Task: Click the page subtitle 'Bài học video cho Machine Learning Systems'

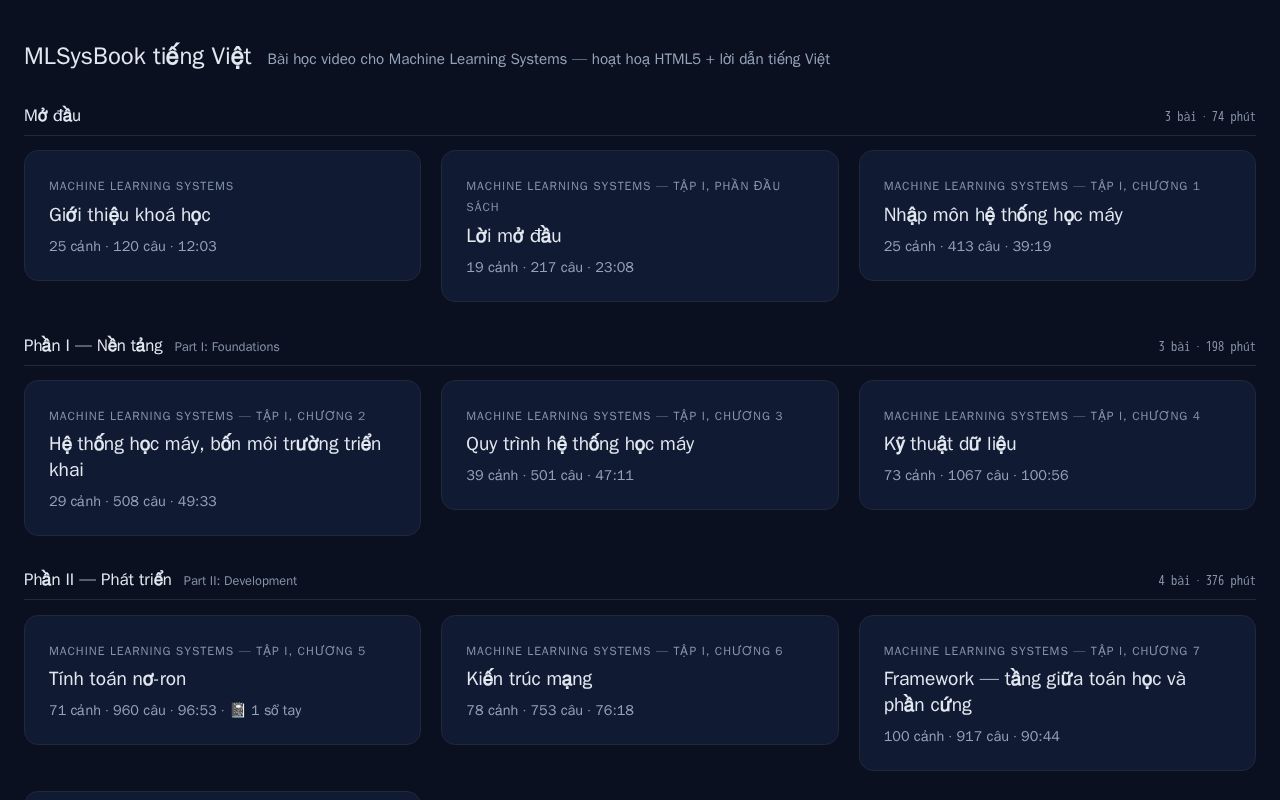Action: coord(417,59)
